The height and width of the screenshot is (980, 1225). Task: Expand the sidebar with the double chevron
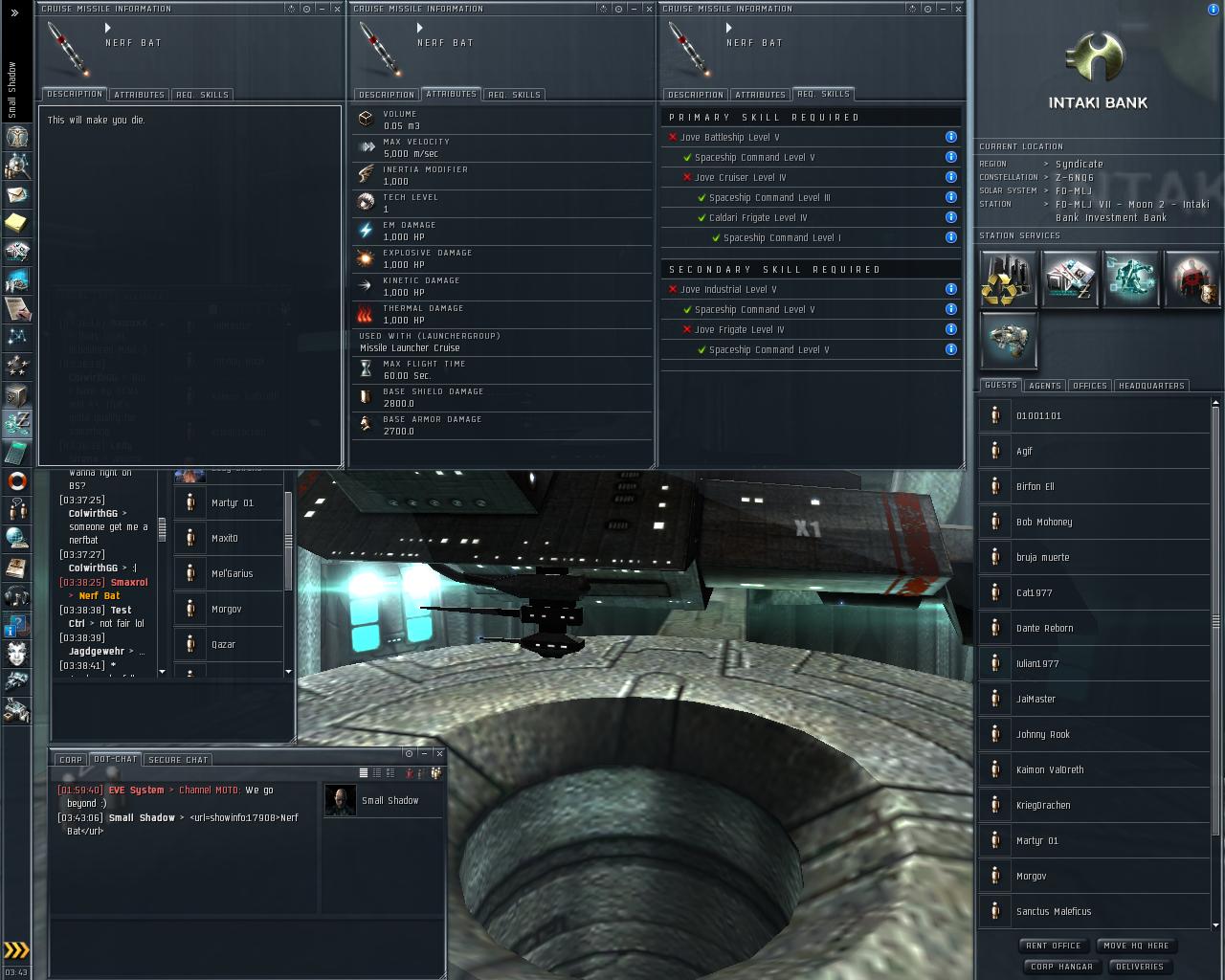pos(14,12)
